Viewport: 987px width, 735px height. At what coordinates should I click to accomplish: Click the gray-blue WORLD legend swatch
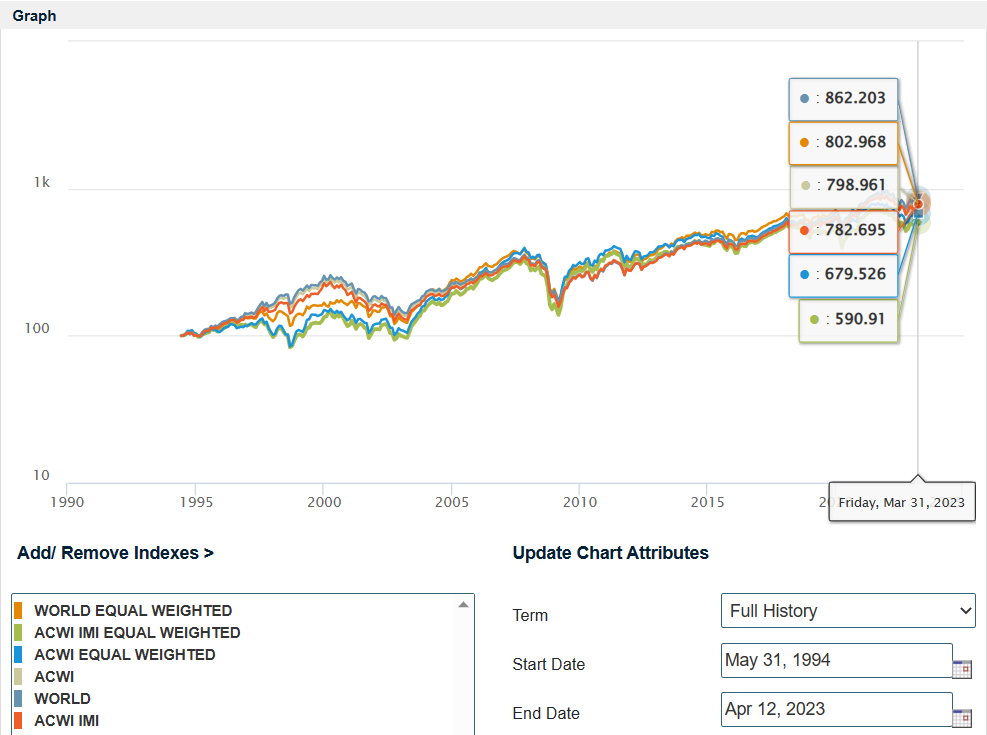point(19,699)
